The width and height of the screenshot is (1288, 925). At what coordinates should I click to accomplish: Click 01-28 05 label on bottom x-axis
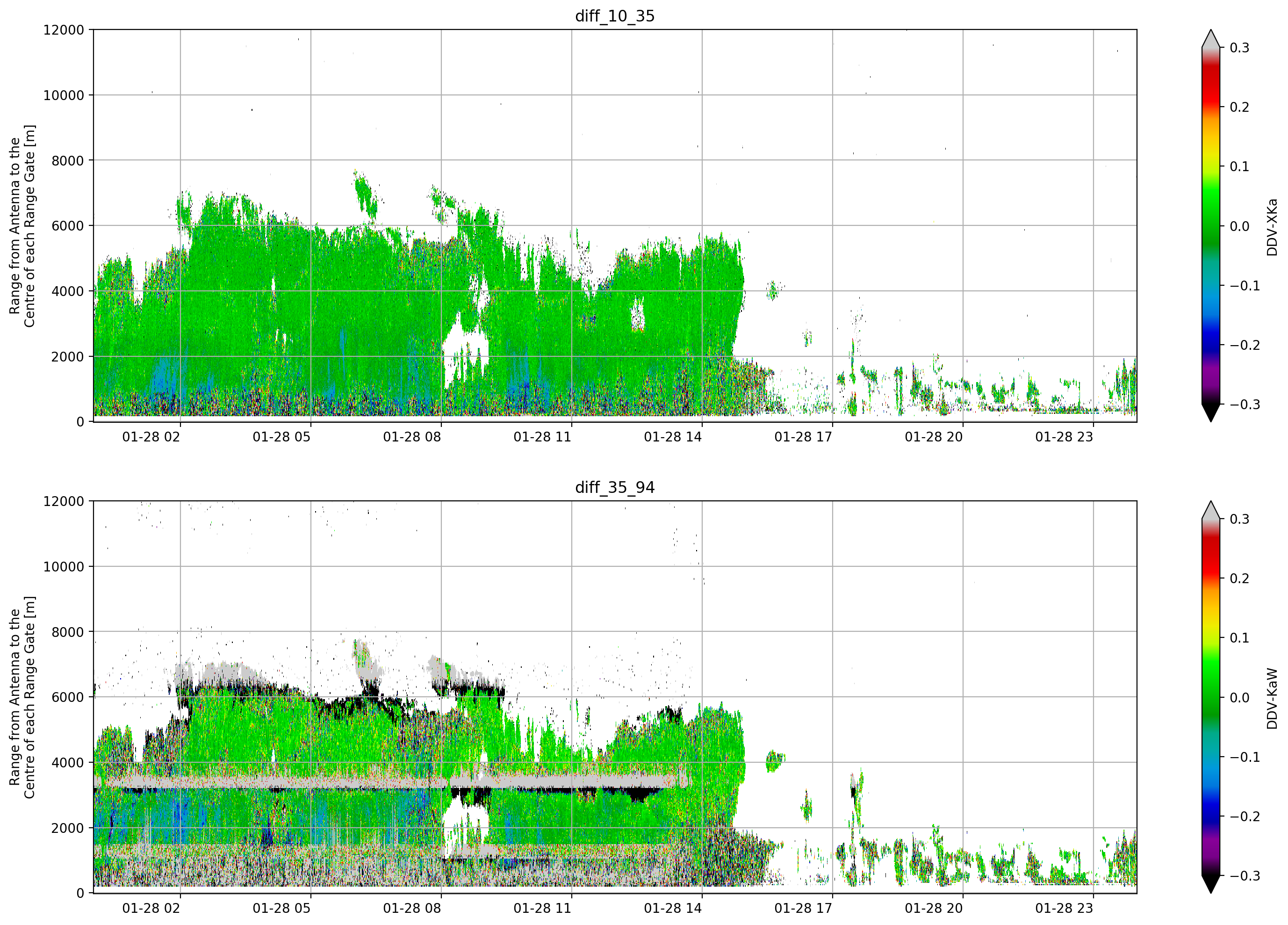pyautogui.click(x=282, y=908)
